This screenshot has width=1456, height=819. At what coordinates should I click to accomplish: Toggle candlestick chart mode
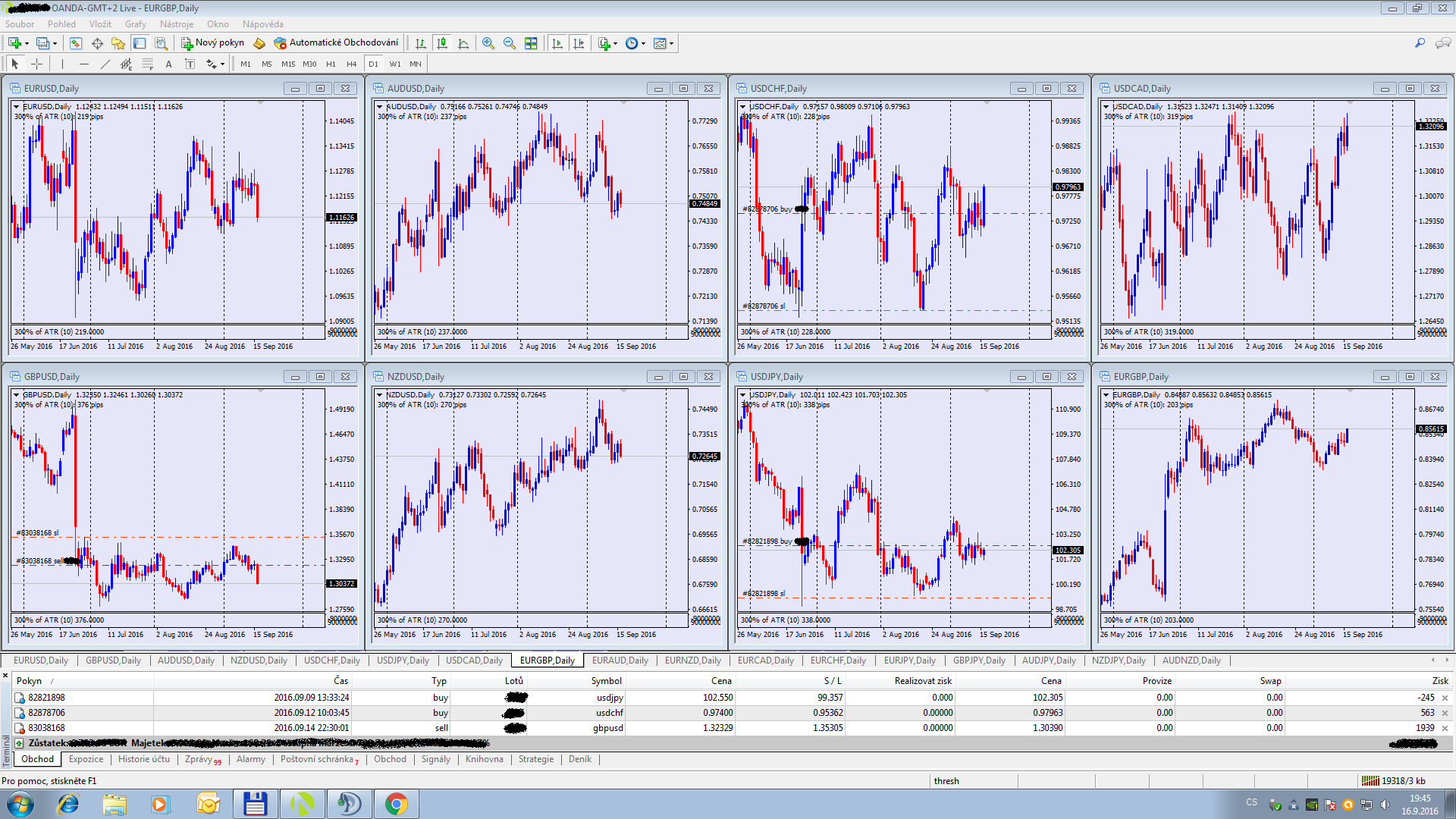point(442,43)
